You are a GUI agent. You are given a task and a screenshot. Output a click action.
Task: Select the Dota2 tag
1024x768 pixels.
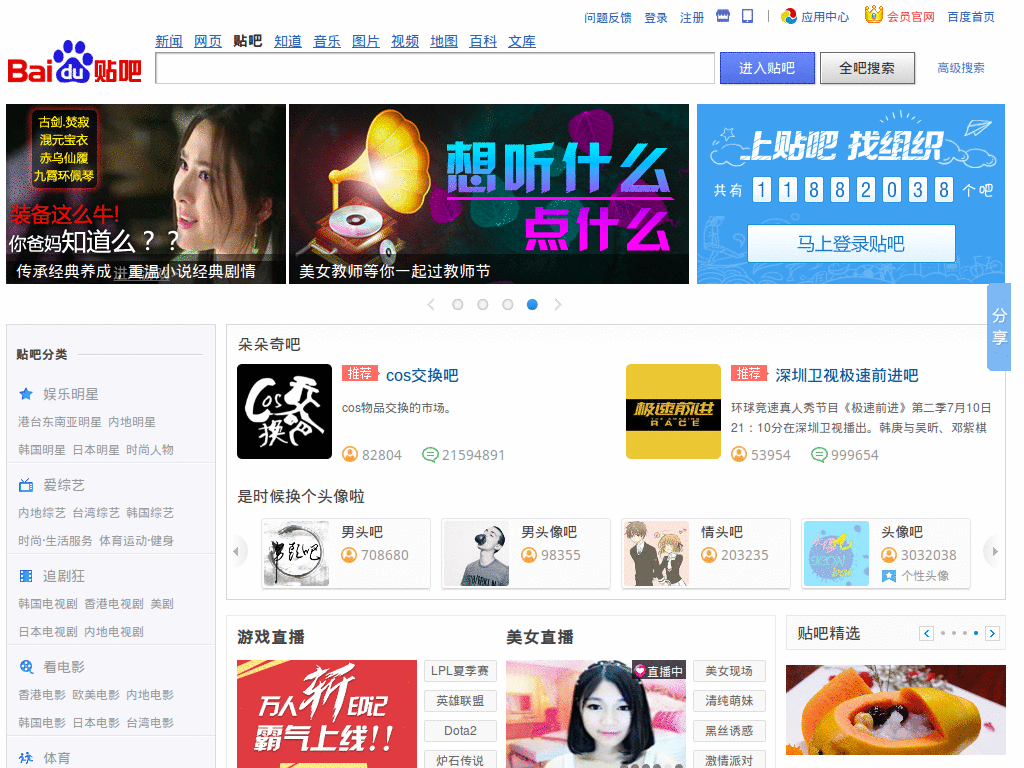pyautogui.click(x=460, y=731)
